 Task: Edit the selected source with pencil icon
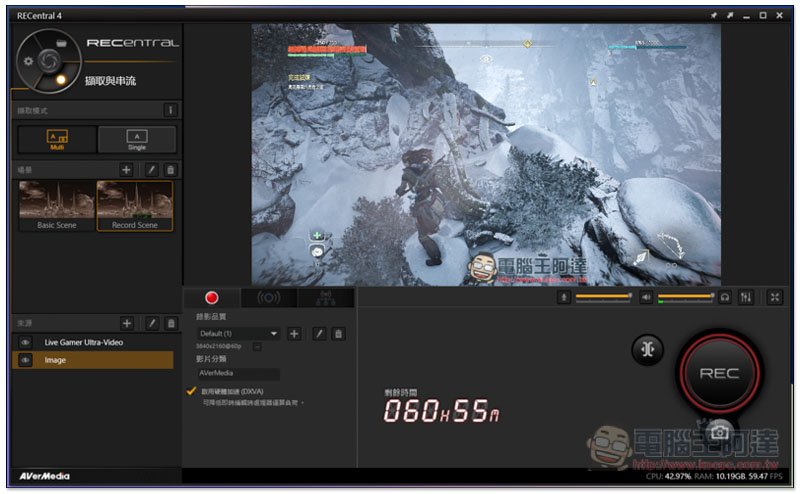click(x=152, y=323)
